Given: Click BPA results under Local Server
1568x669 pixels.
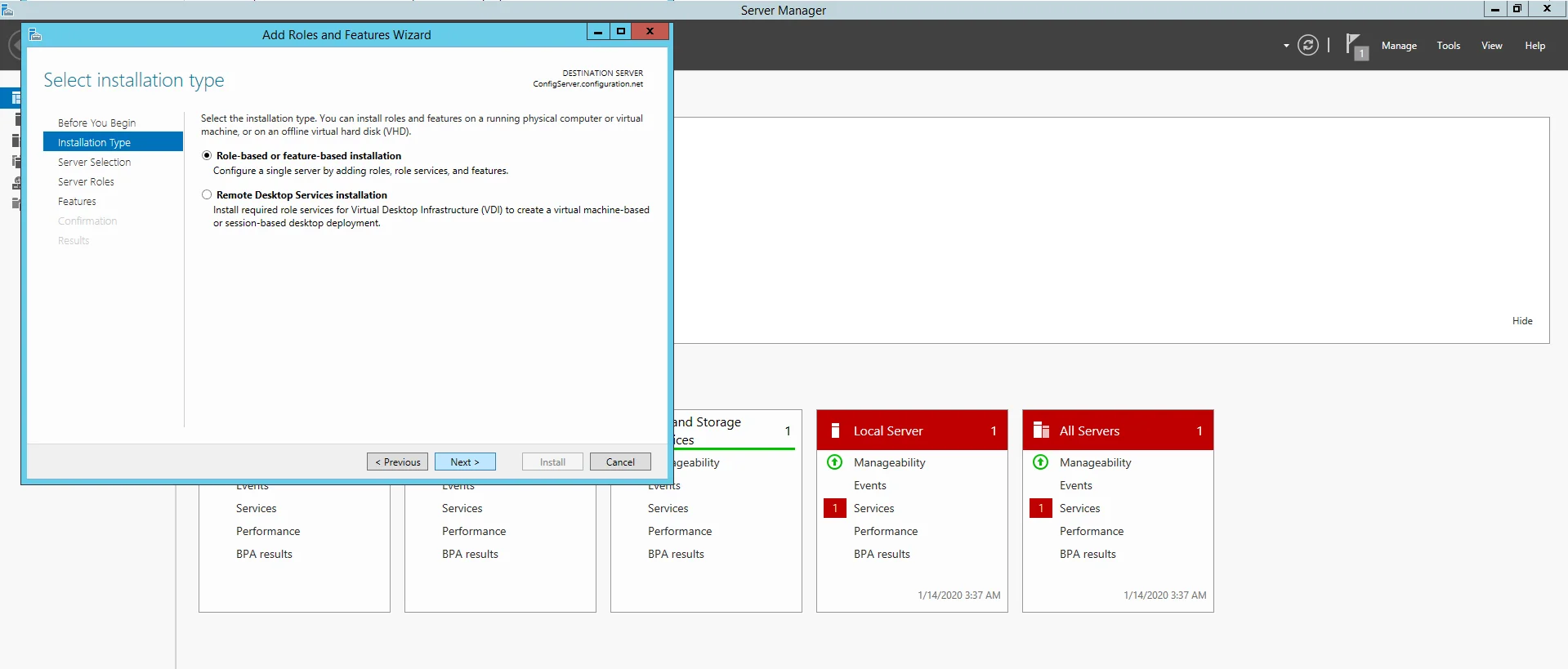Looking at the screenshot, I should point(882,554).
